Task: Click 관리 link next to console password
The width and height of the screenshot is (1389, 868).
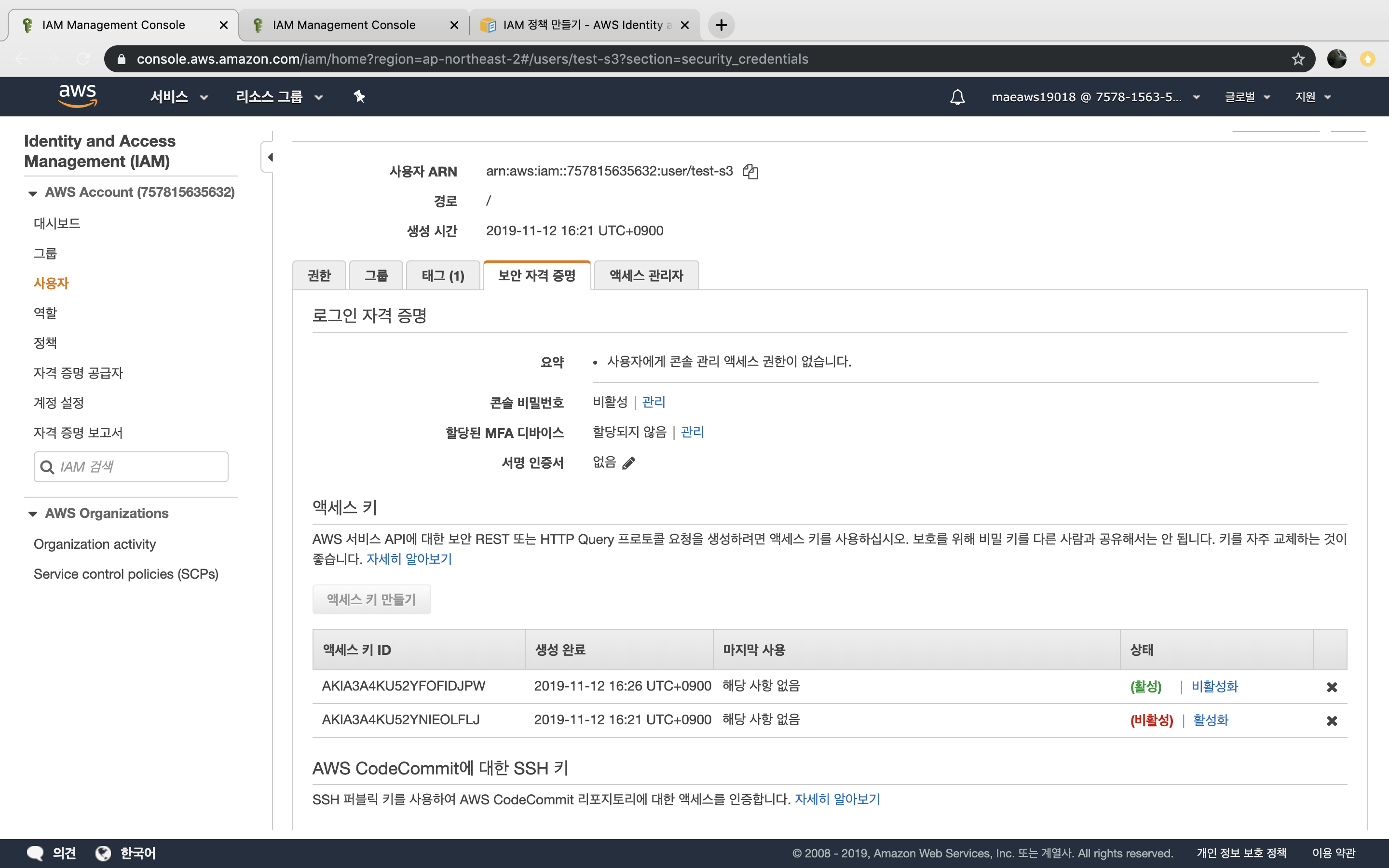Action: point(653,402)
